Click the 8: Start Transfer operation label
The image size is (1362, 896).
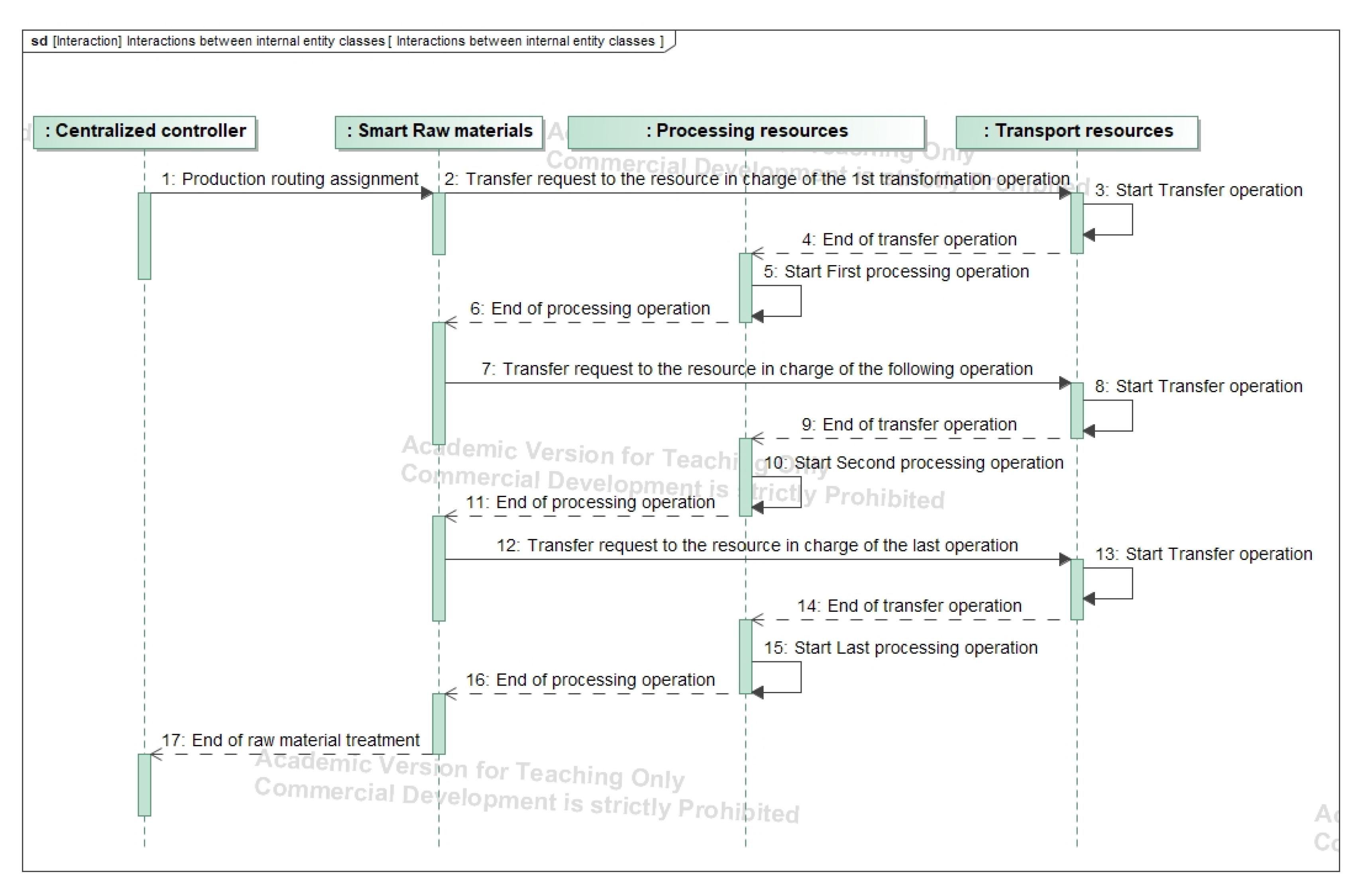pos(1198,387)
